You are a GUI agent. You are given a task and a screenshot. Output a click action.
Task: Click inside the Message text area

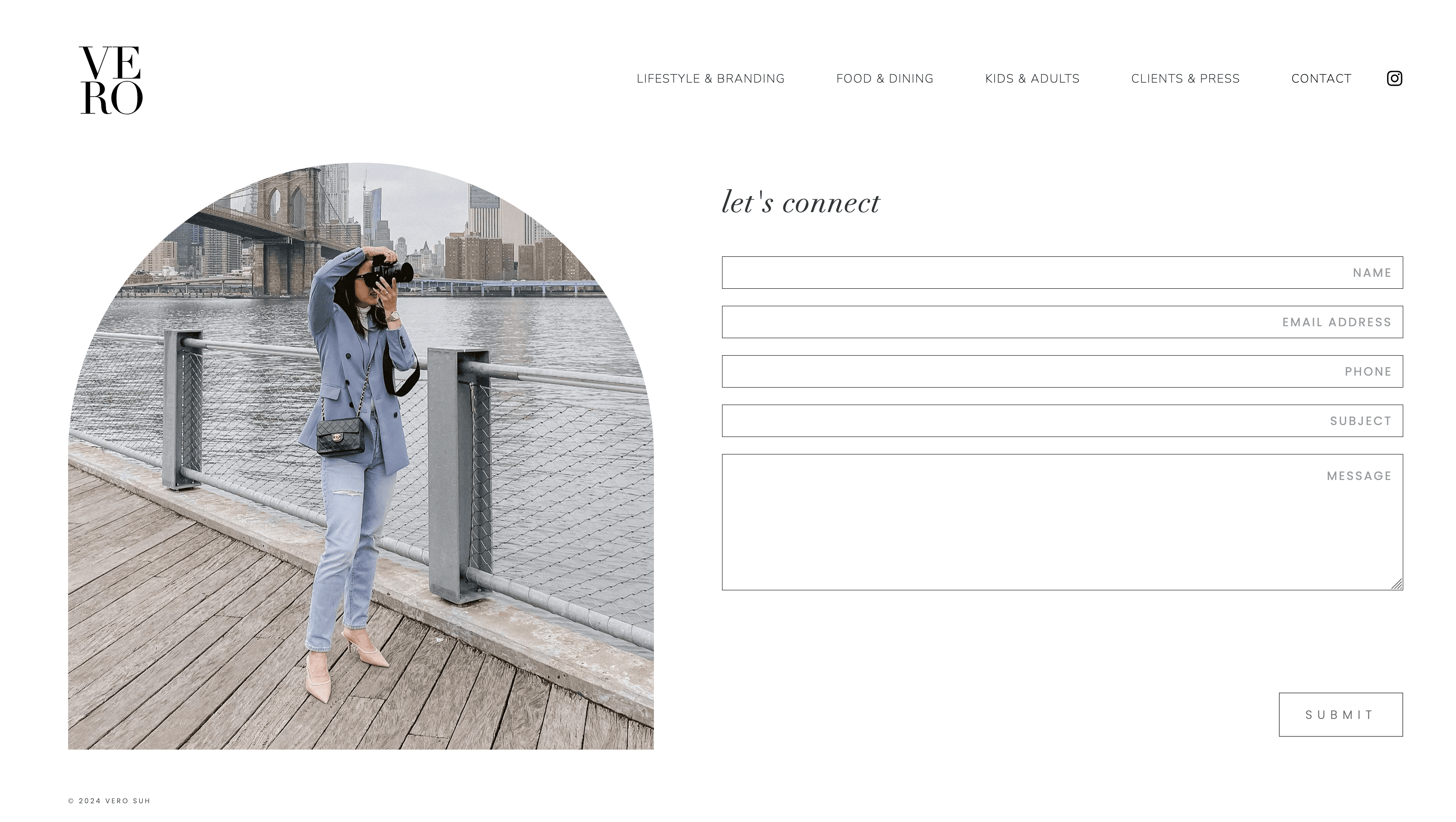point(1062,522)
